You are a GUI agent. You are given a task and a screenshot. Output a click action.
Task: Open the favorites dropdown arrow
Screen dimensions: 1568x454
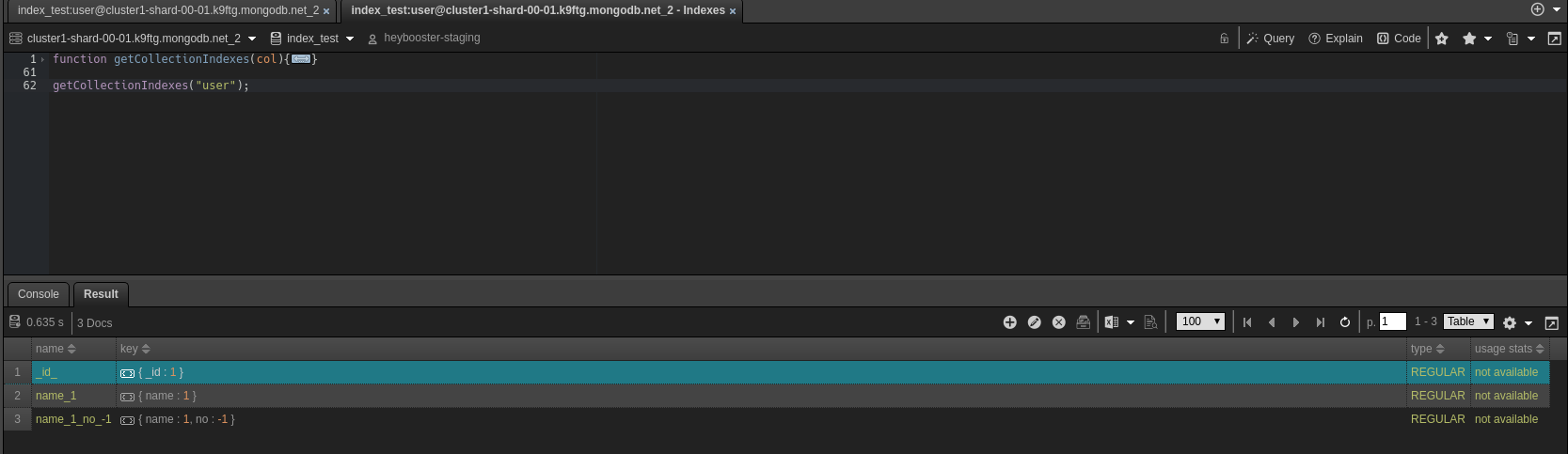click(x=1488, y=39)
